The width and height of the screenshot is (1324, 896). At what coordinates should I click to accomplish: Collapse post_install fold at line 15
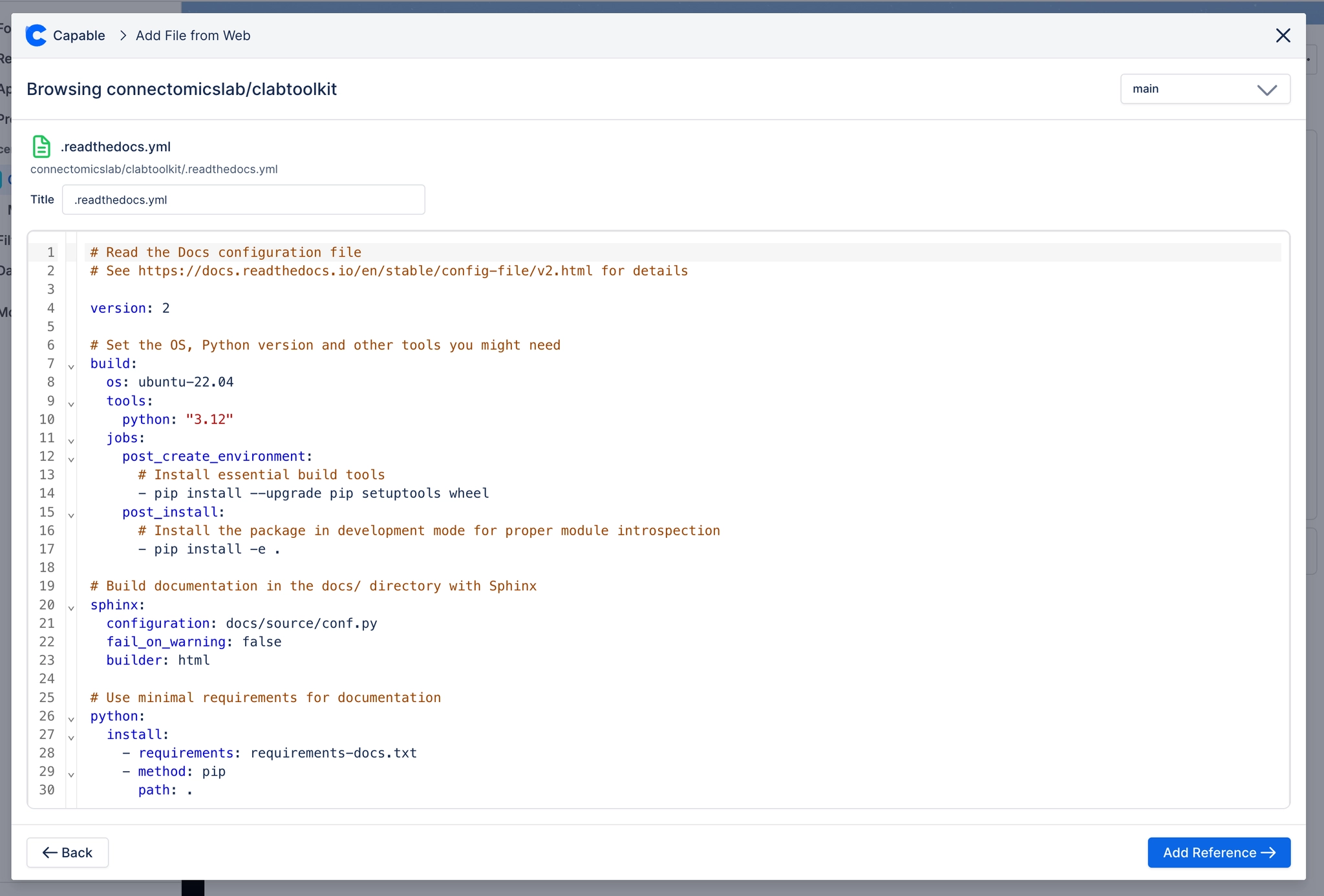tap(71, 515)
